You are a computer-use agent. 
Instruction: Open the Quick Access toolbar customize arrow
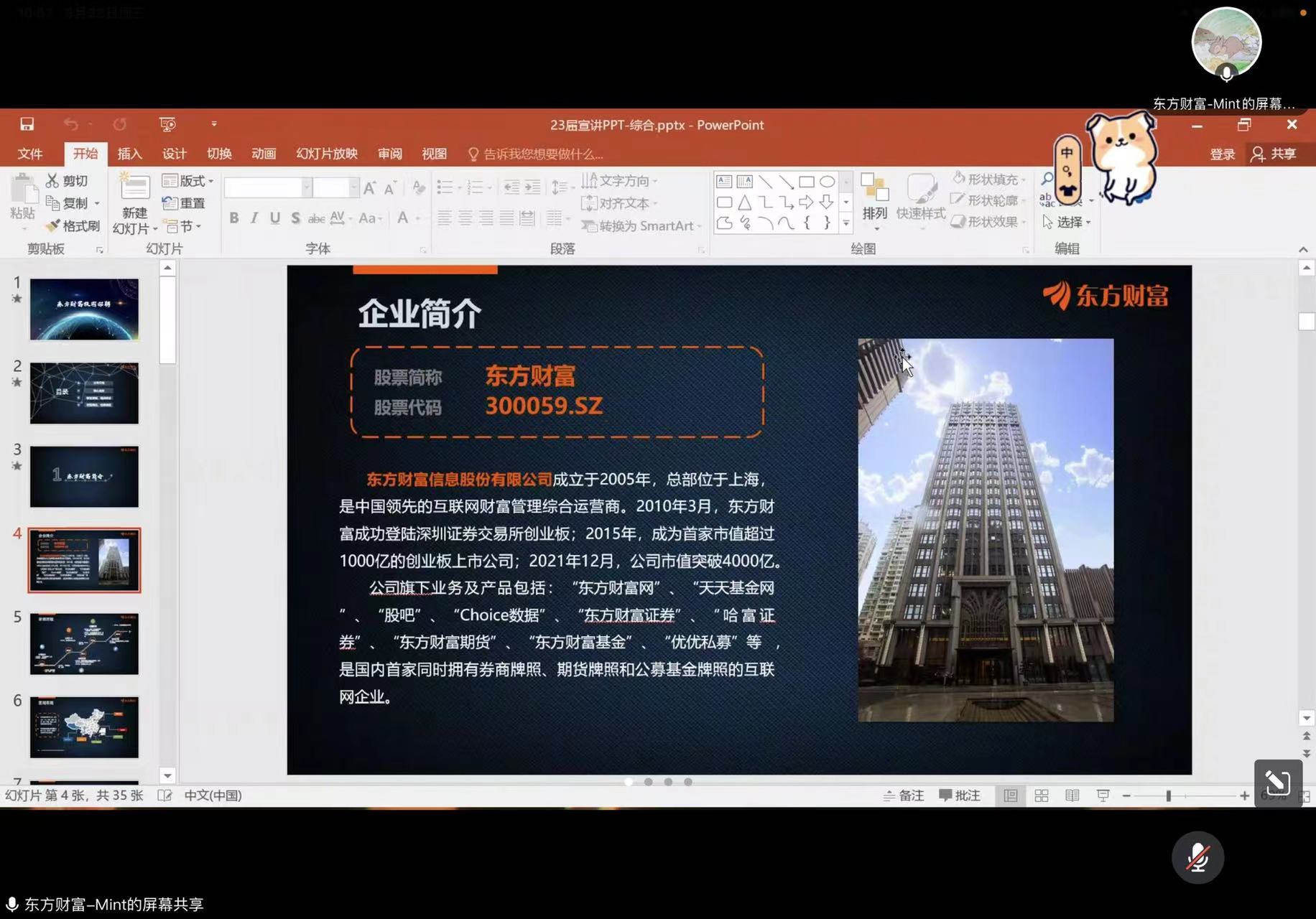click(214, 124)
